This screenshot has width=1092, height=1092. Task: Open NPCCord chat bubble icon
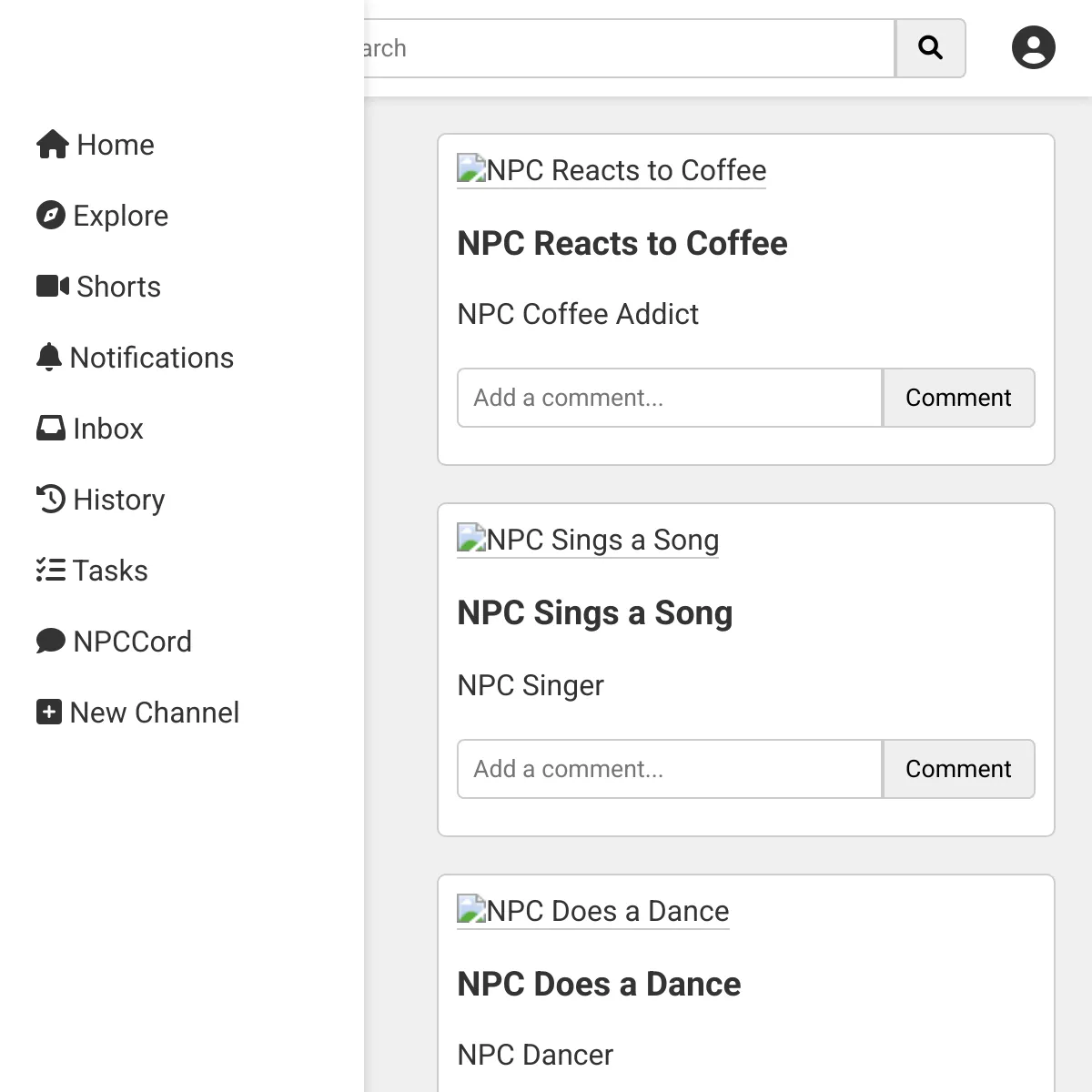[x=51, y=642]
